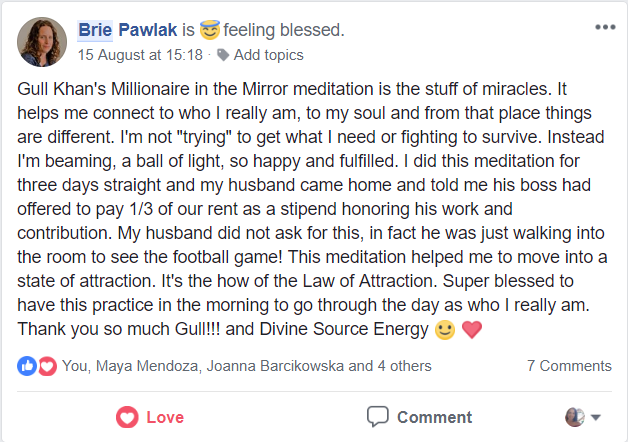Open the post options three-dots menu
The height and width of the screenshot is (442, 628).
coord(604,27)
